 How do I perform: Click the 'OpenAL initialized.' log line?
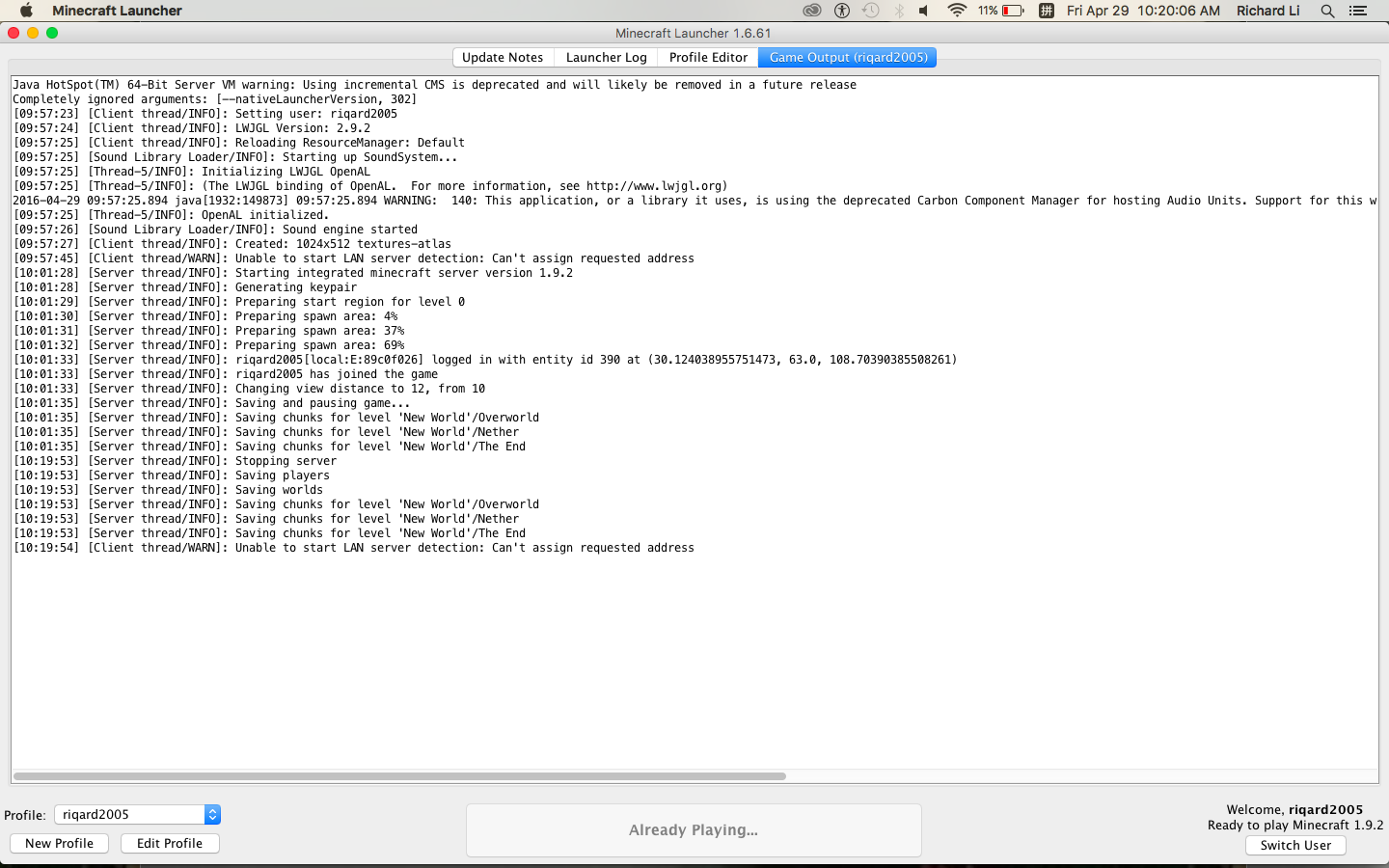[171, 215]
